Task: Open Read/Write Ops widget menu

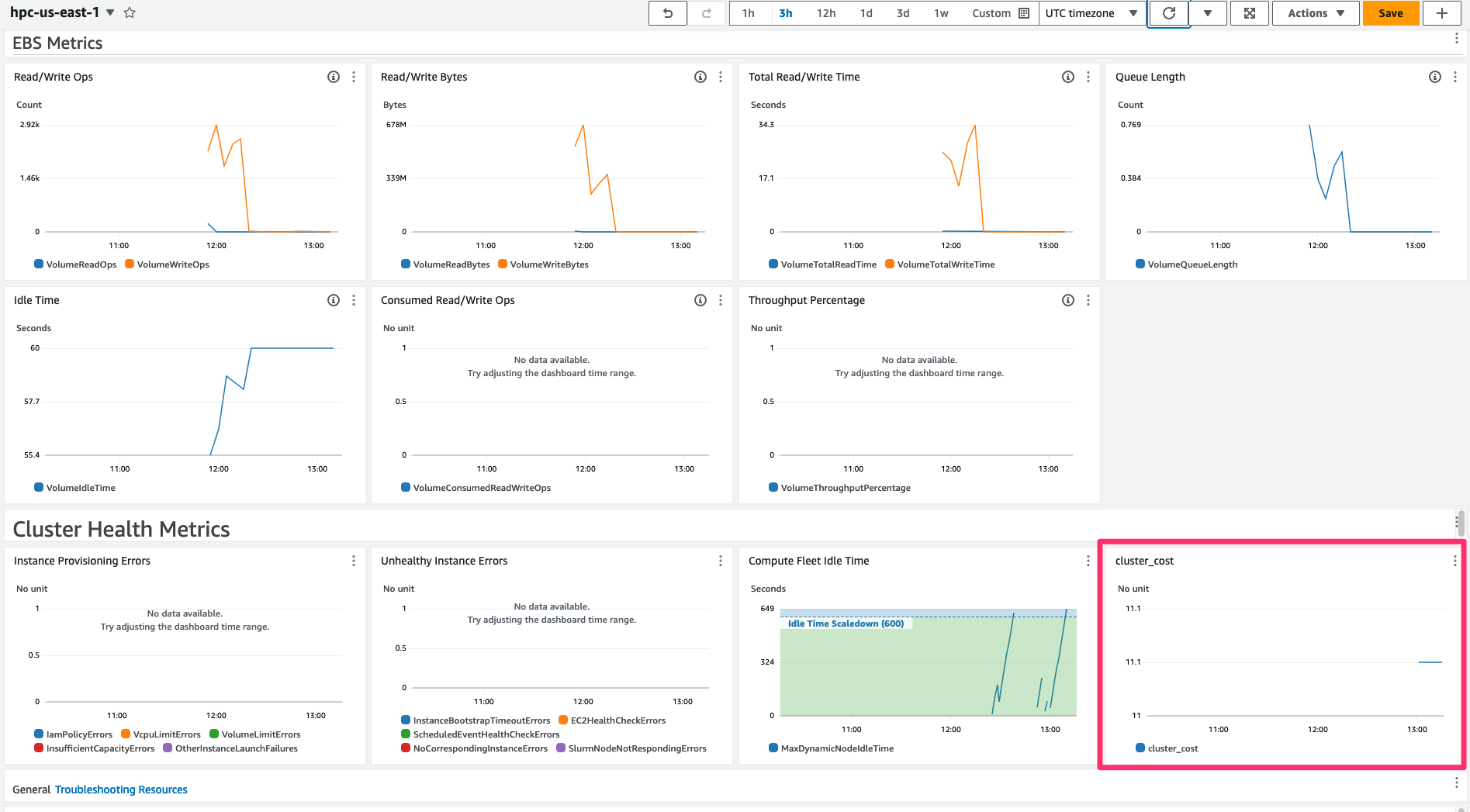Action: pyautogui.click(x=354, y=77)
